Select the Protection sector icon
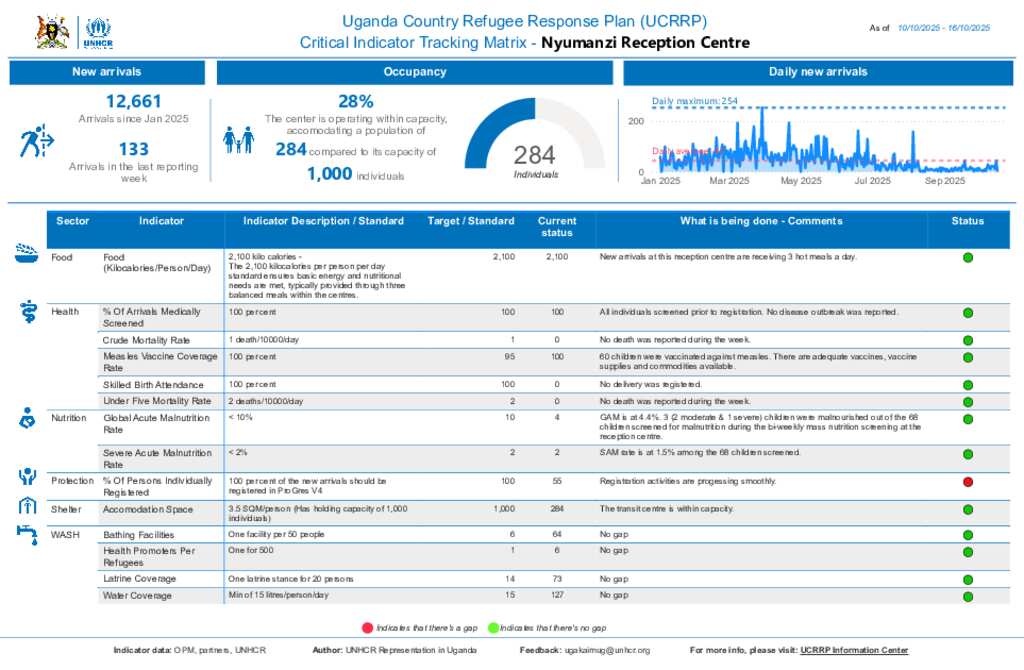This screenshot has height=670, width=1024. (x=27, y=477)
